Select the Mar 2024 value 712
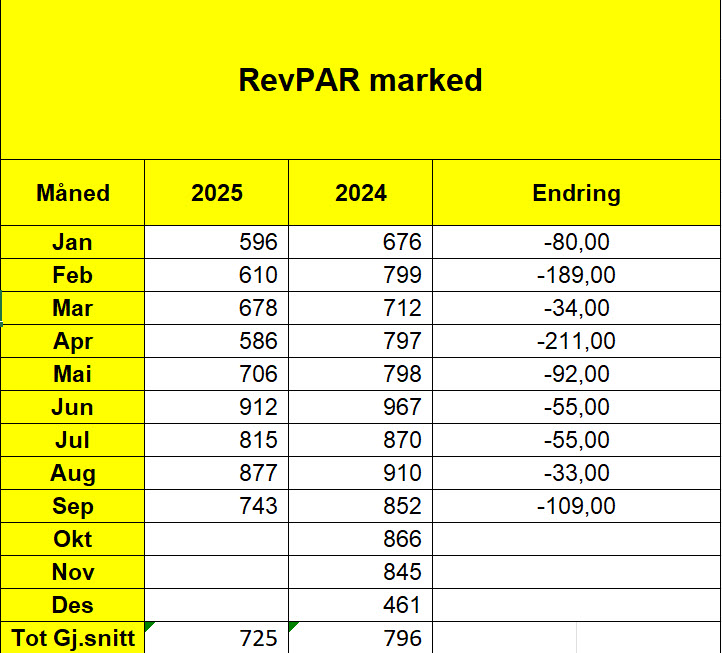 (x=361, y=308)
